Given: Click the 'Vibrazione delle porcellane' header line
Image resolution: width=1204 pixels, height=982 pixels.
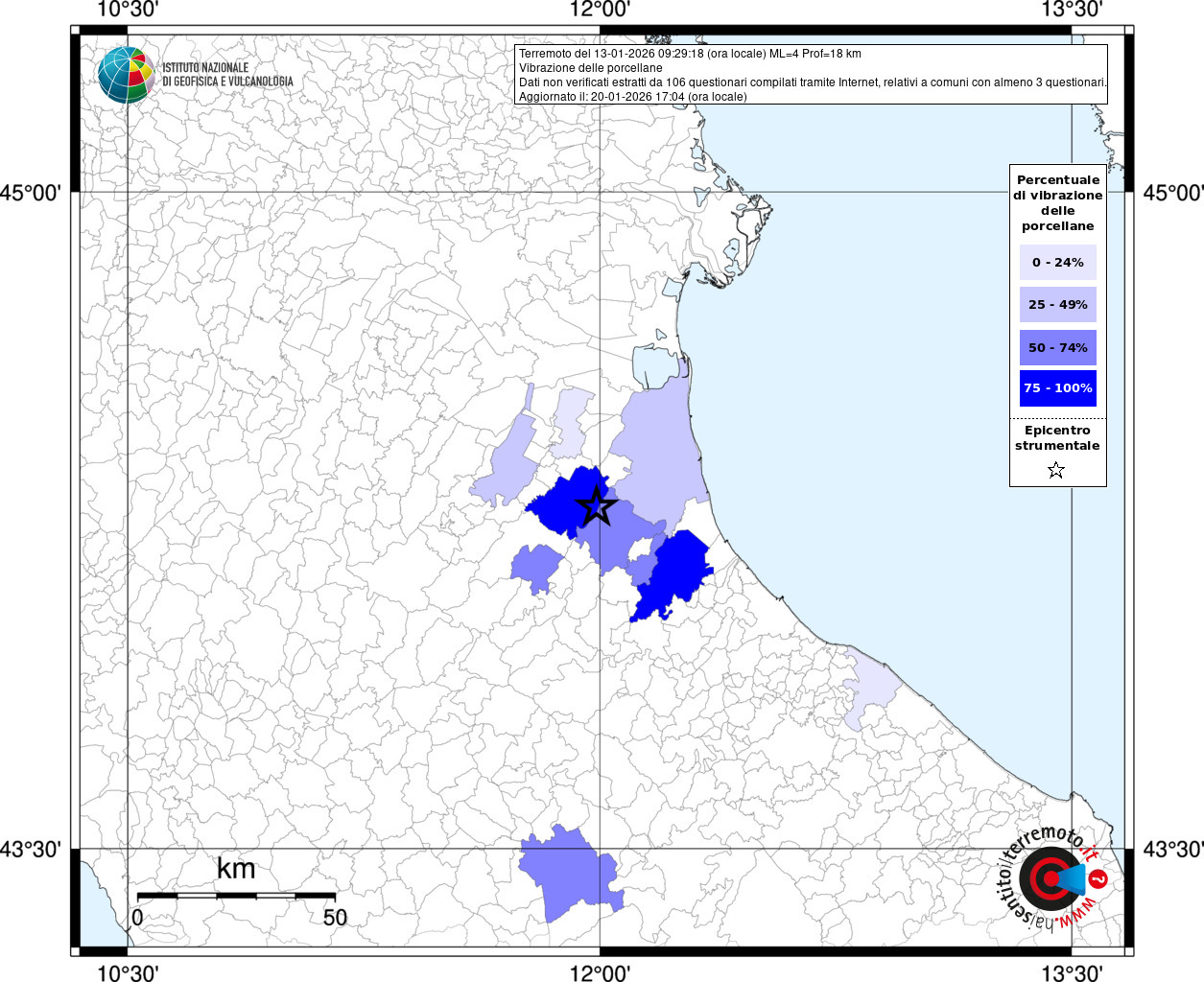Looking at the screenshot, I should pos(590,68).
